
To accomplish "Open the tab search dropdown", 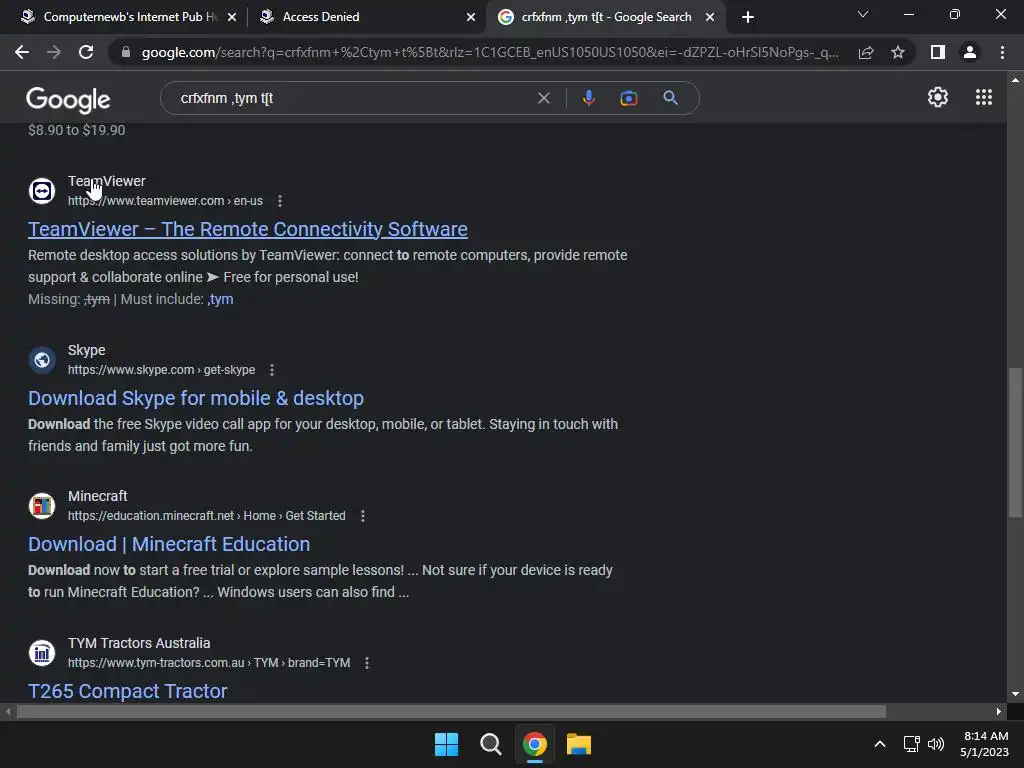I will [863, 14].
